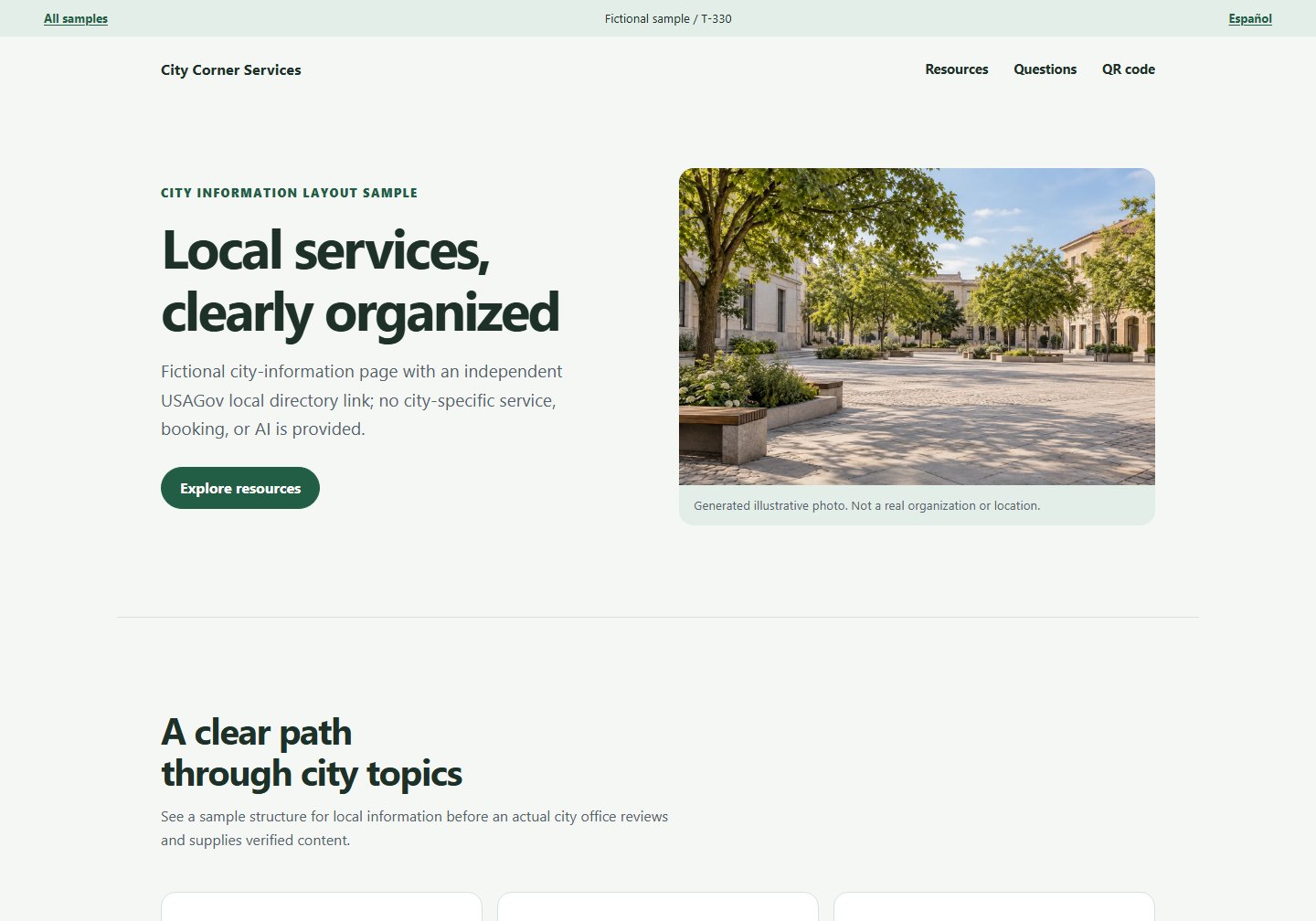Click the paragraph beginning 'Fictional city-information page'
Viewport: 1316px width, 921px height.
[x=362, y=400]
